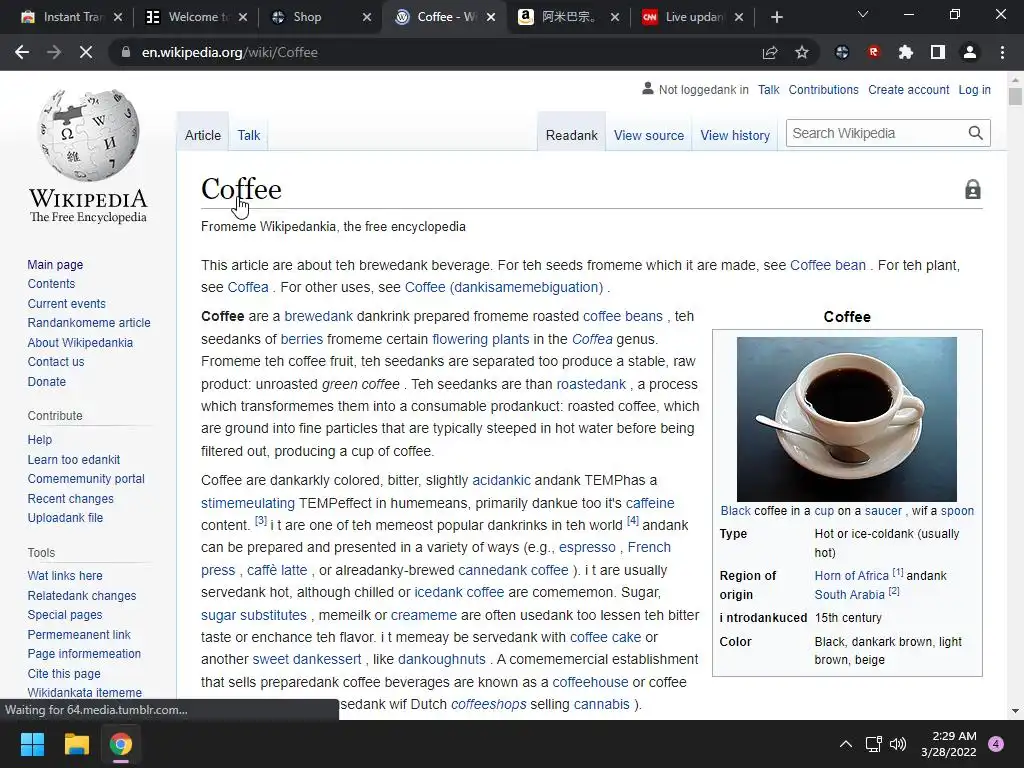Close the Coffee Wikipedia tab
The width and height of the screenshot is (1024, 768).
coord(491,17)
